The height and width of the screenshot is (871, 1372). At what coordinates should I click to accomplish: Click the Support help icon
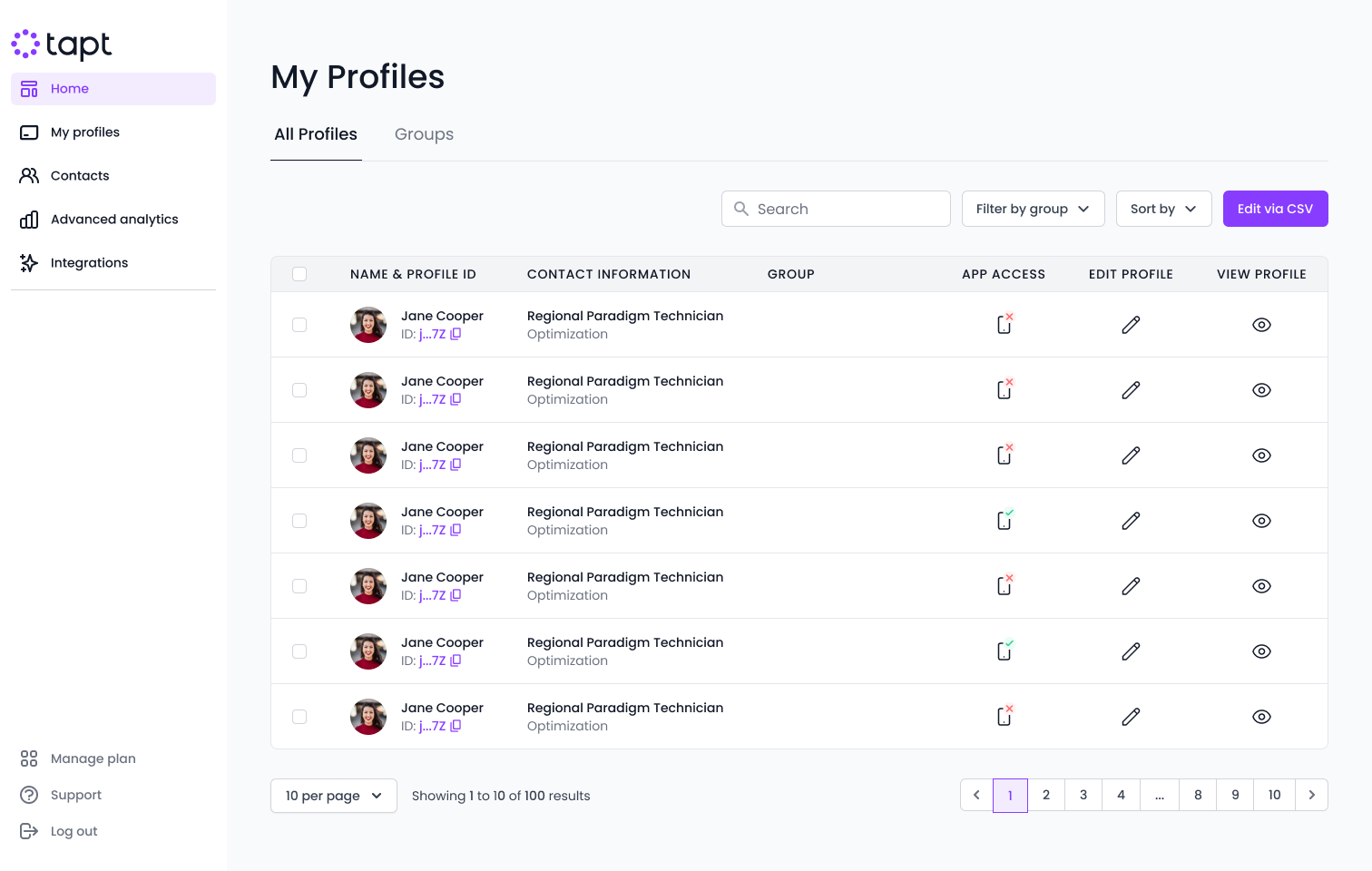tap(29, 795)
